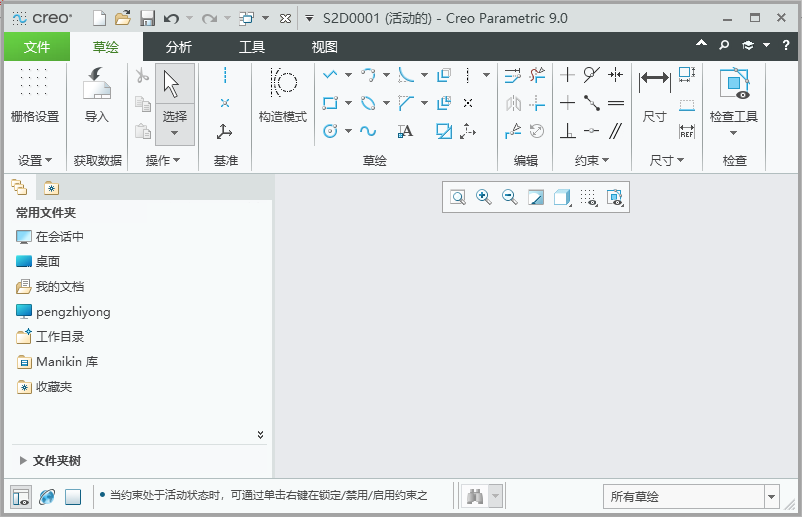Switch to the 分析 tab

[x=179, y=47]
